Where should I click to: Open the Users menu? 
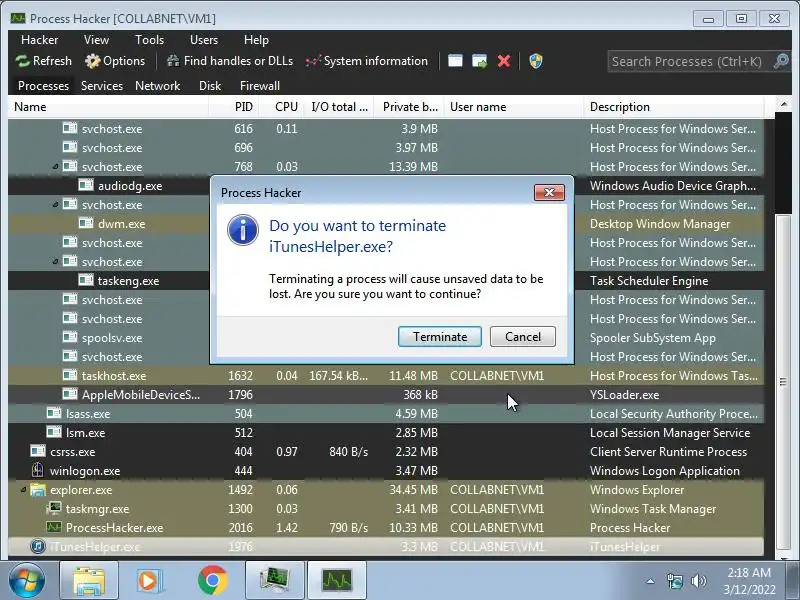coord(204,40)
